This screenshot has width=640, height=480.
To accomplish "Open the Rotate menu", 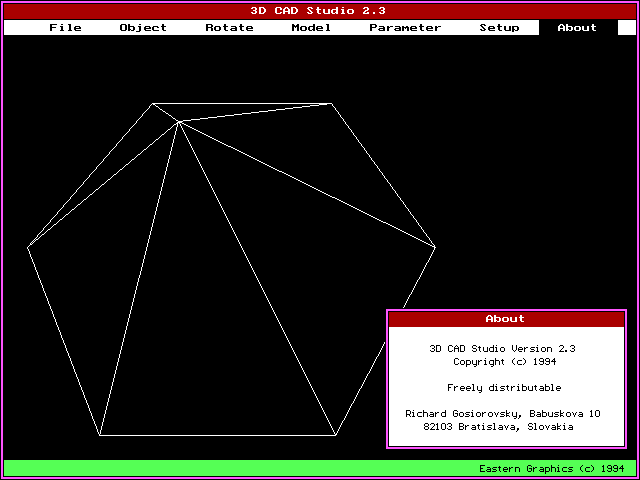I will click(x=229, y=28).
